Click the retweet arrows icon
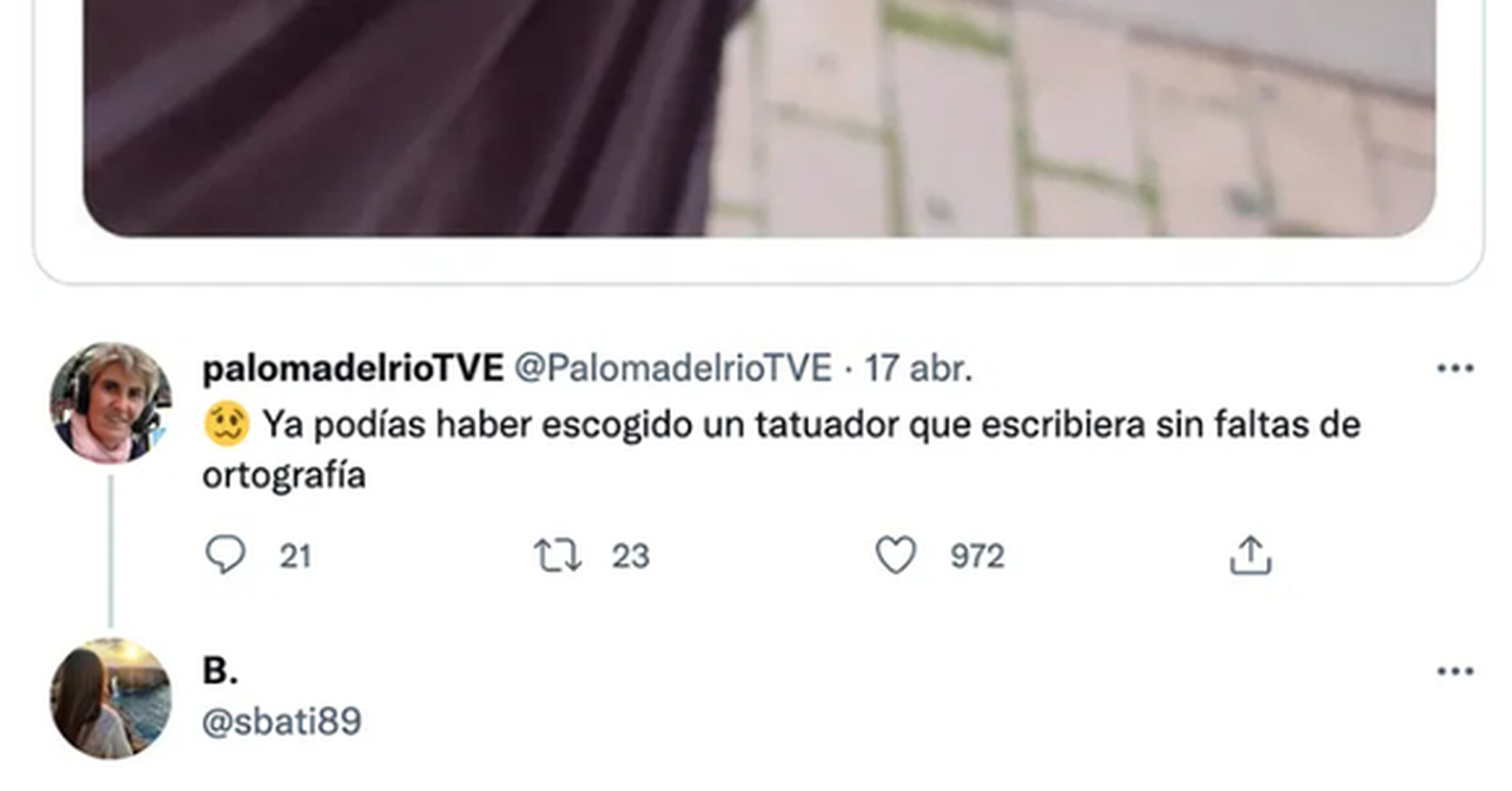The image size is (1512, 791). [x=558, y=556]
